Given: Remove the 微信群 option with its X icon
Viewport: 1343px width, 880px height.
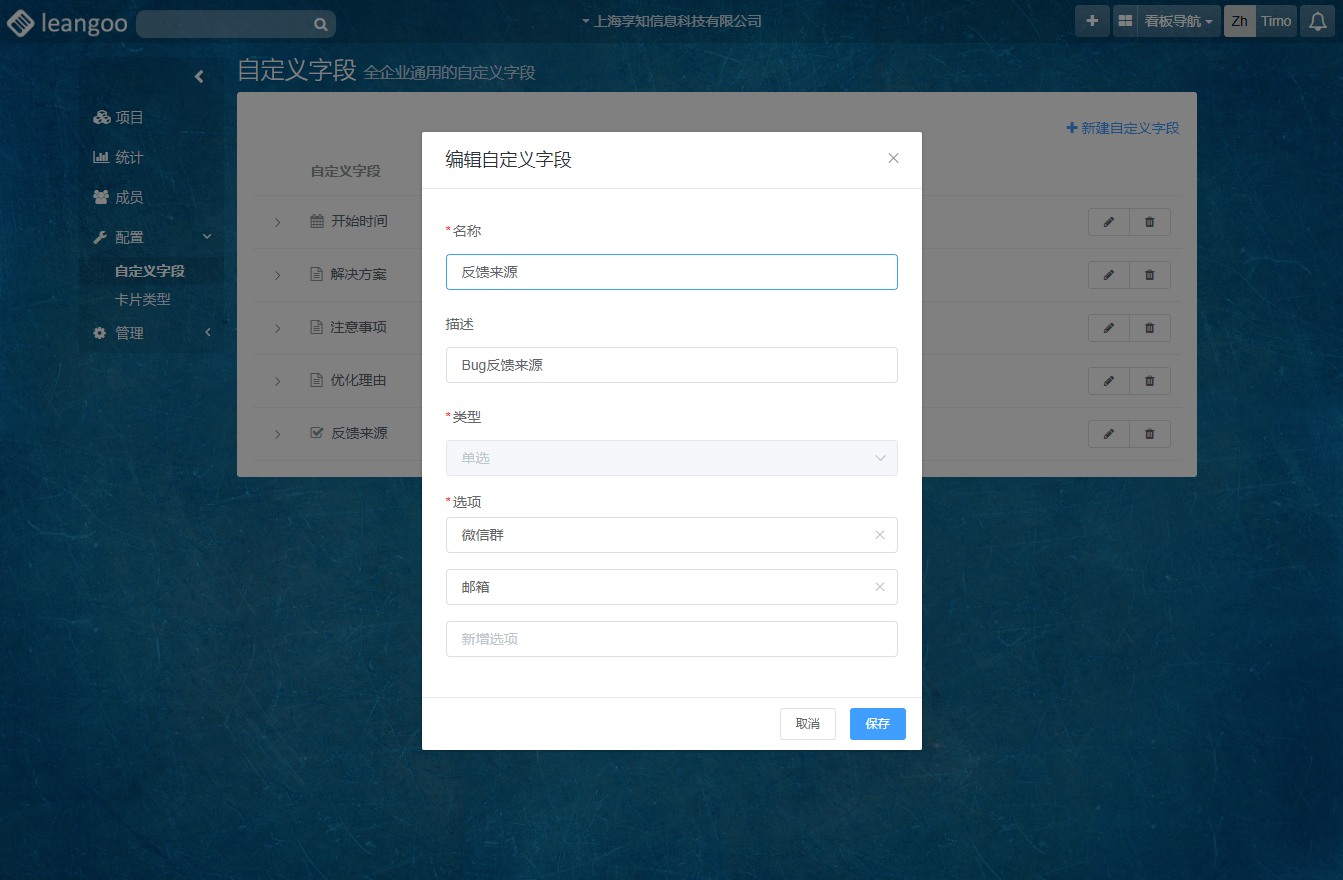Looking at the screenshot, I should coord(880,535).
